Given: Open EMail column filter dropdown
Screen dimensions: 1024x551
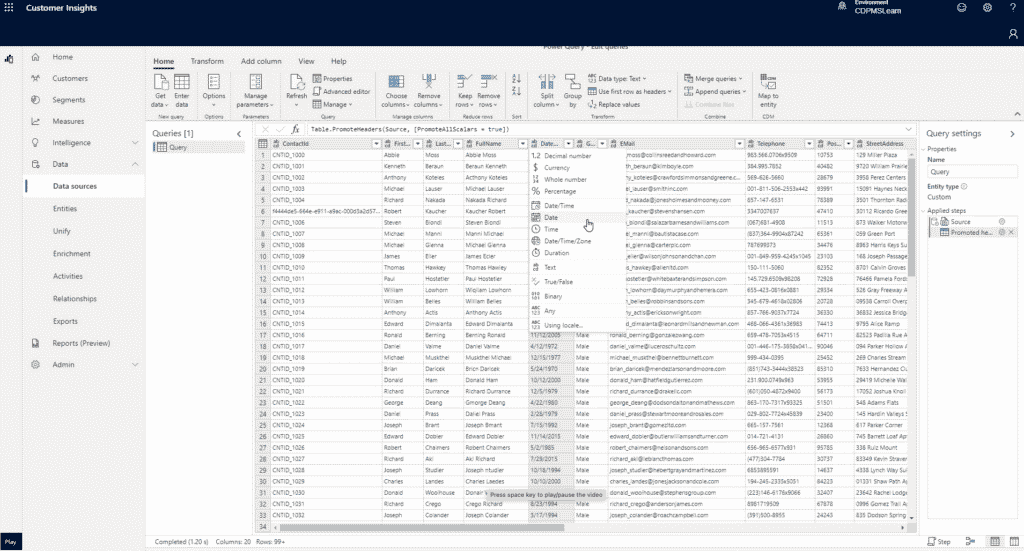Looking at the screenshot, I should coord(739,144).
